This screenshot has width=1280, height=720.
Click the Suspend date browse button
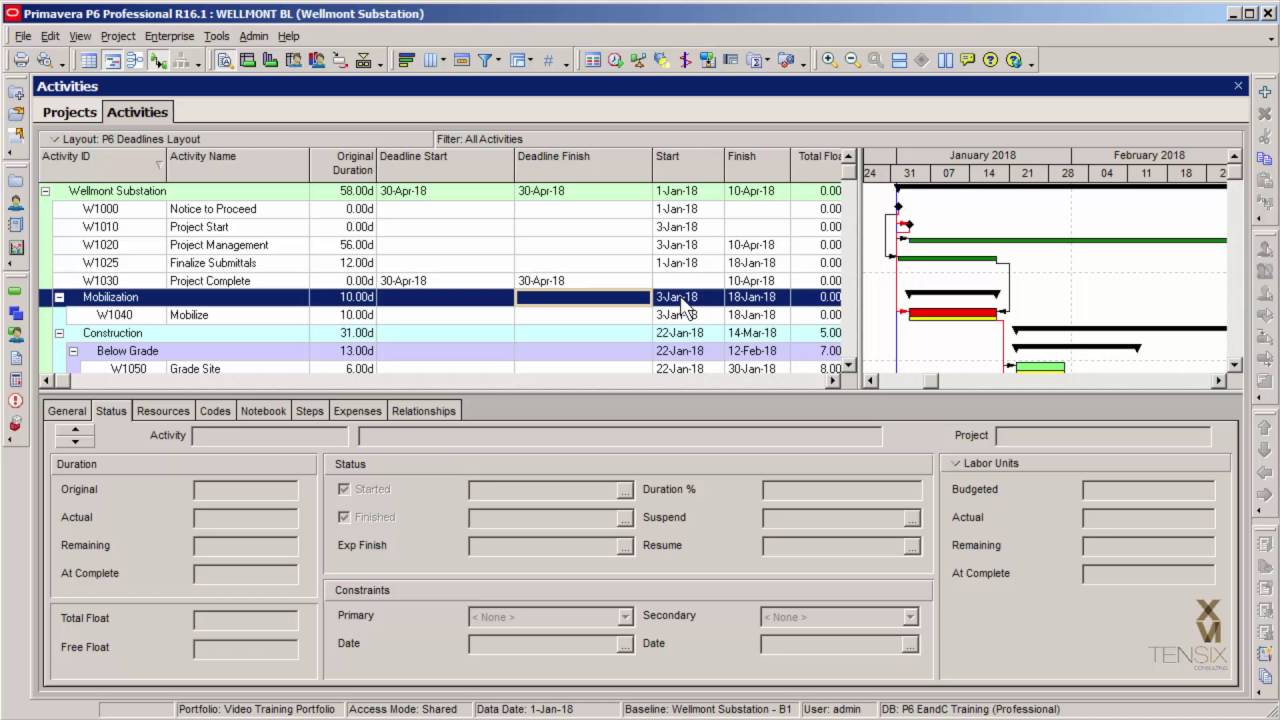(x=911, y=518)
